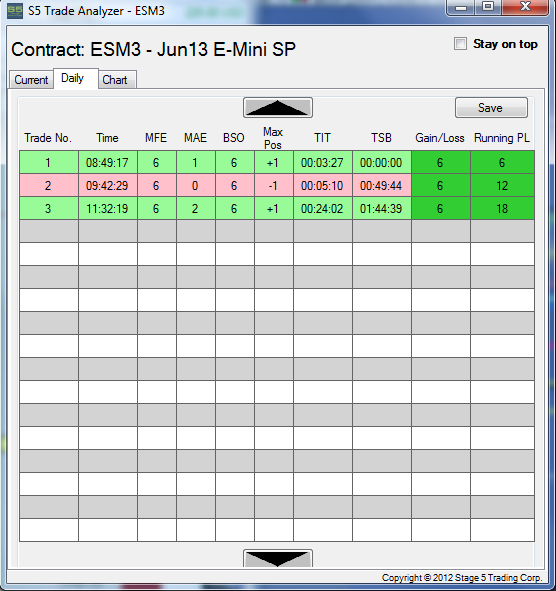This screenshot has width=556, height=591.
Task: Click the Running PL value 12
Action: click(x=502, y=185)
